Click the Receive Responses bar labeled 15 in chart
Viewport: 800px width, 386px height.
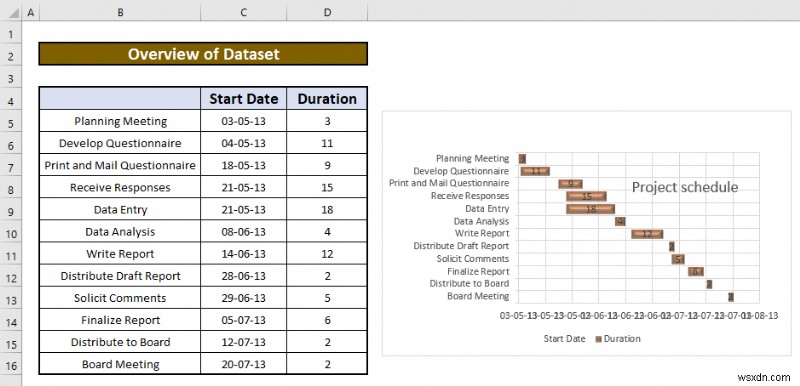[586, 196]
